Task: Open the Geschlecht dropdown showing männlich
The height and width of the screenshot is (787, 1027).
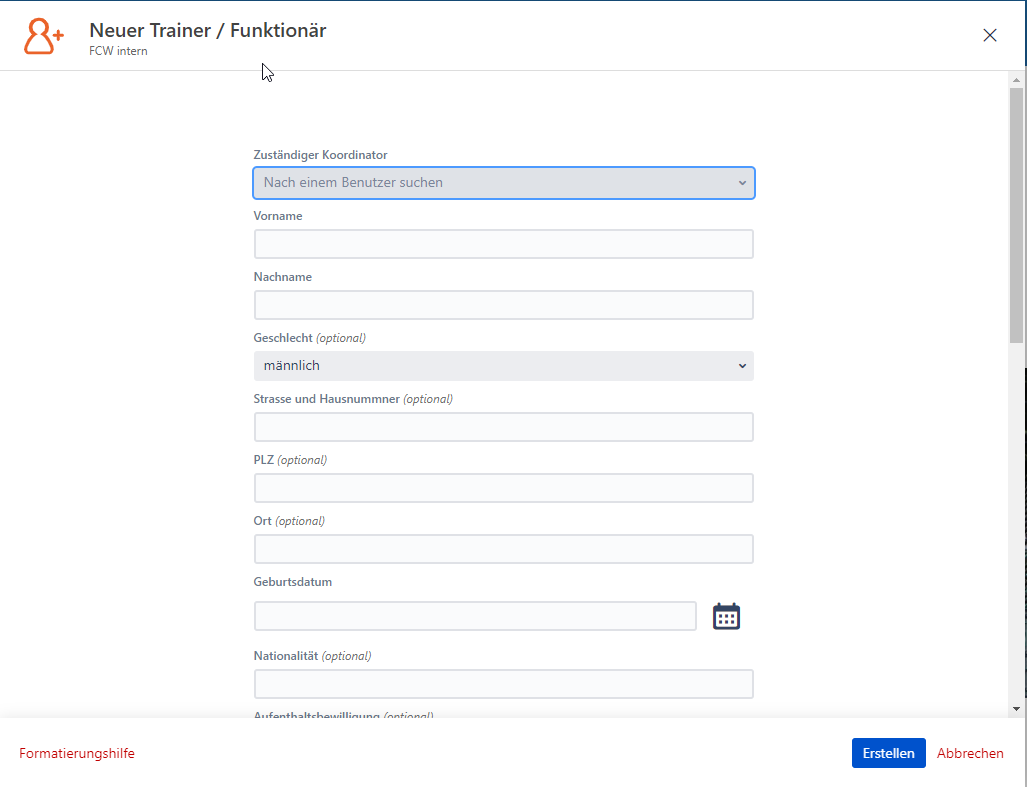Action: pyautogui.click(x=504, y=366)
